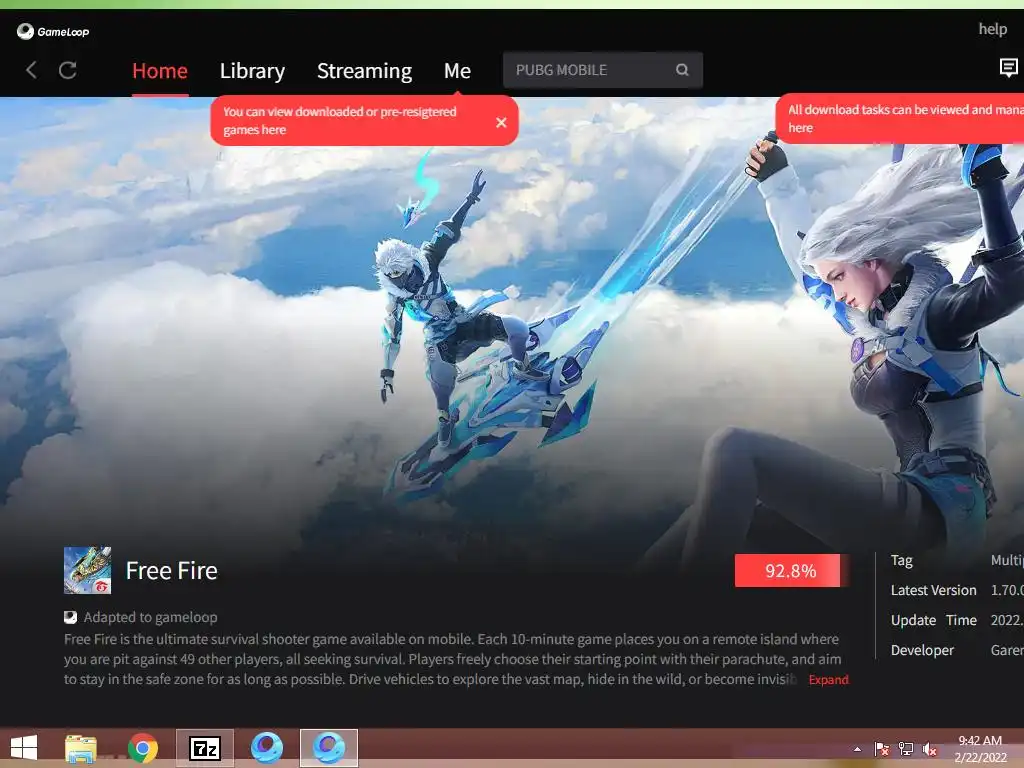Open the Streaming tab
The height and width of the screenshot is (768, 1024).
point(364,71)
